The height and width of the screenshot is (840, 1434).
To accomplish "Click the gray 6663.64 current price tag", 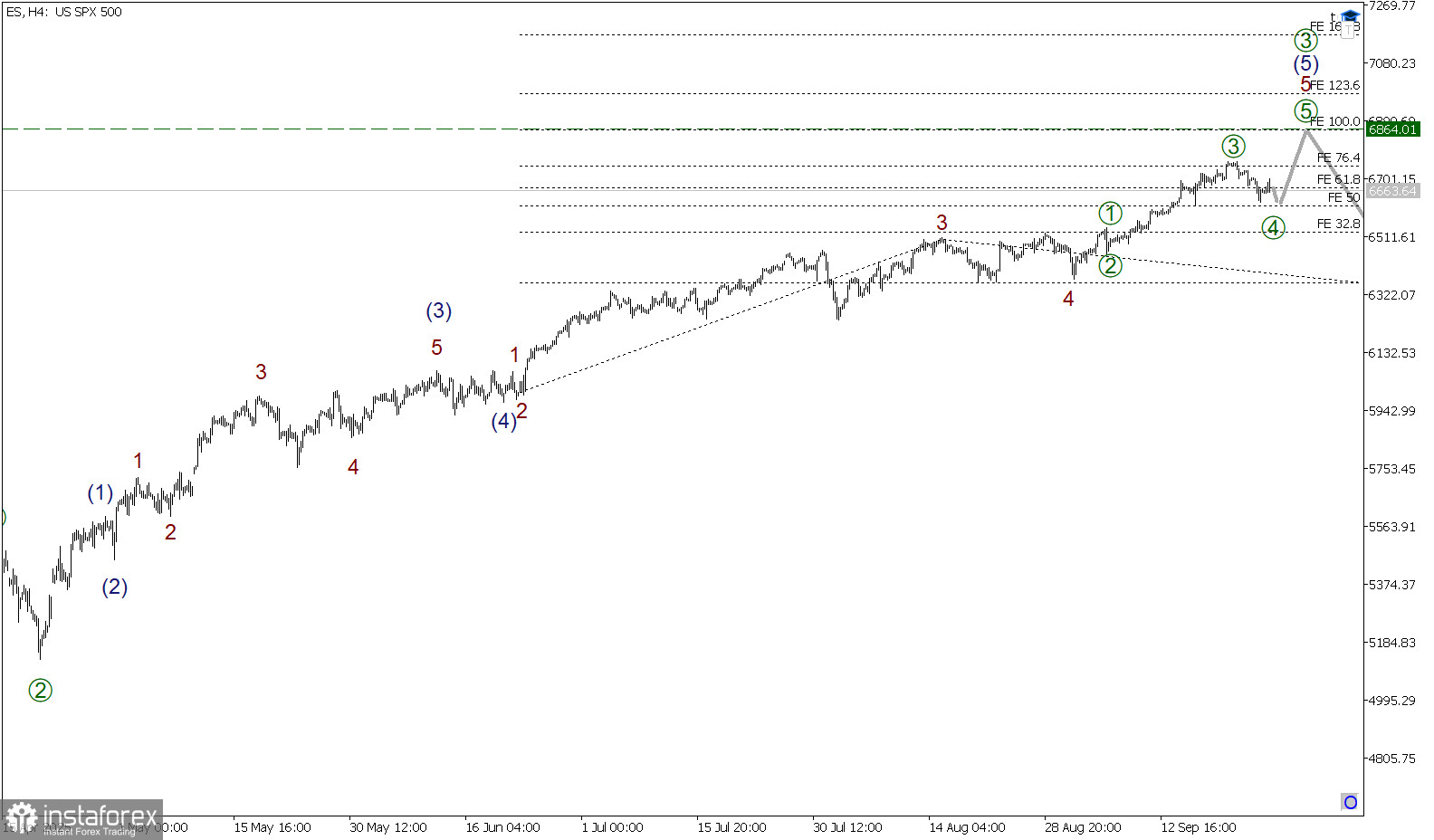I will (x=1392, y=191).
